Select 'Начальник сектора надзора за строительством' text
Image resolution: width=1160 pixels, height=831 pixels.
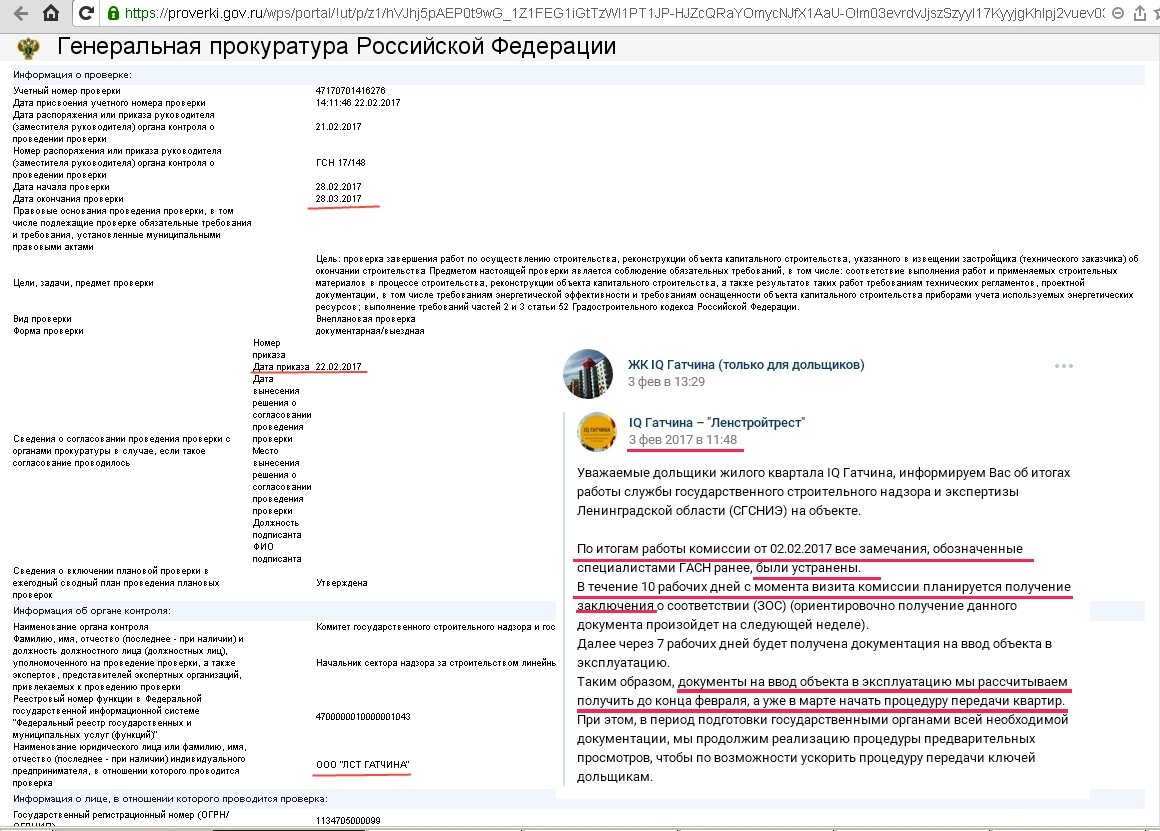435,663
